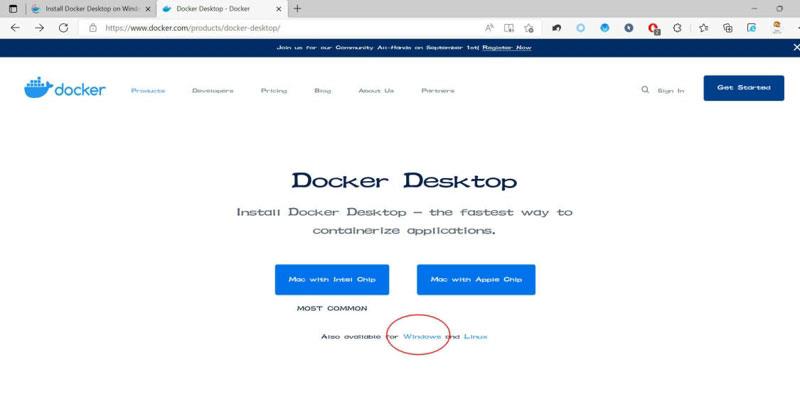Enter Immersive Reader via the address bar icon
Screen dimensions: 800x416
(509, 28)
